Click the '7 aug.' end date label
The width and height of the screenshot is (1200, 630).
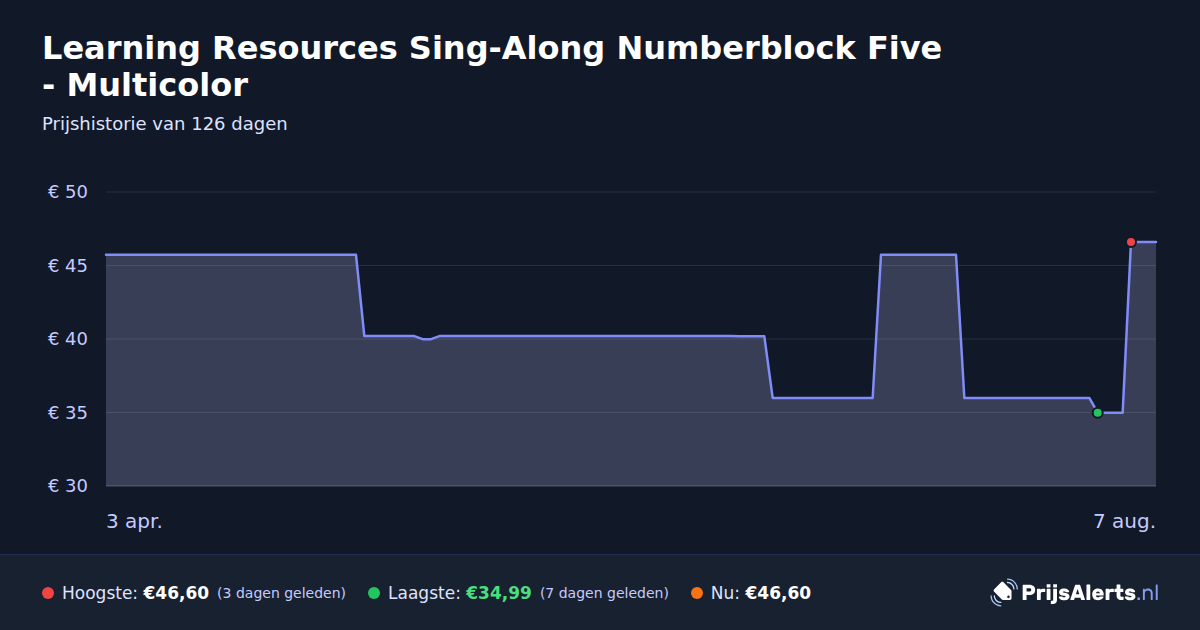point(1124,521)
